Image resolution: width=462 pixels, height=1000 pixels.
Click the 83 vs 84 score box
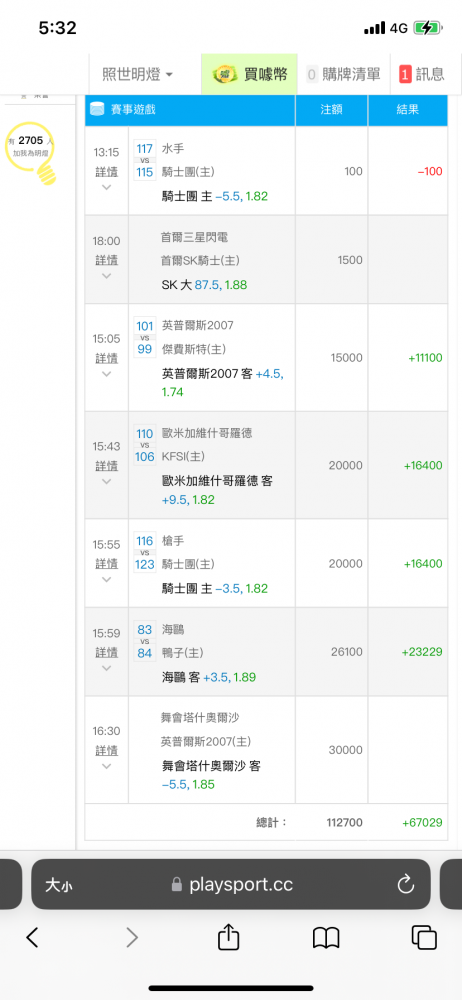coord(145,642)
